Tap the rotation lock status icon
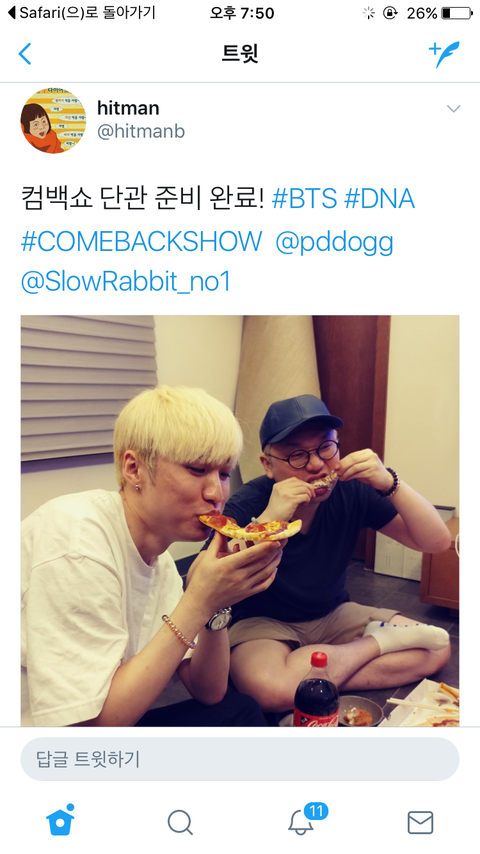This screenshot has width=480, height=854. (x=390, y=13)
